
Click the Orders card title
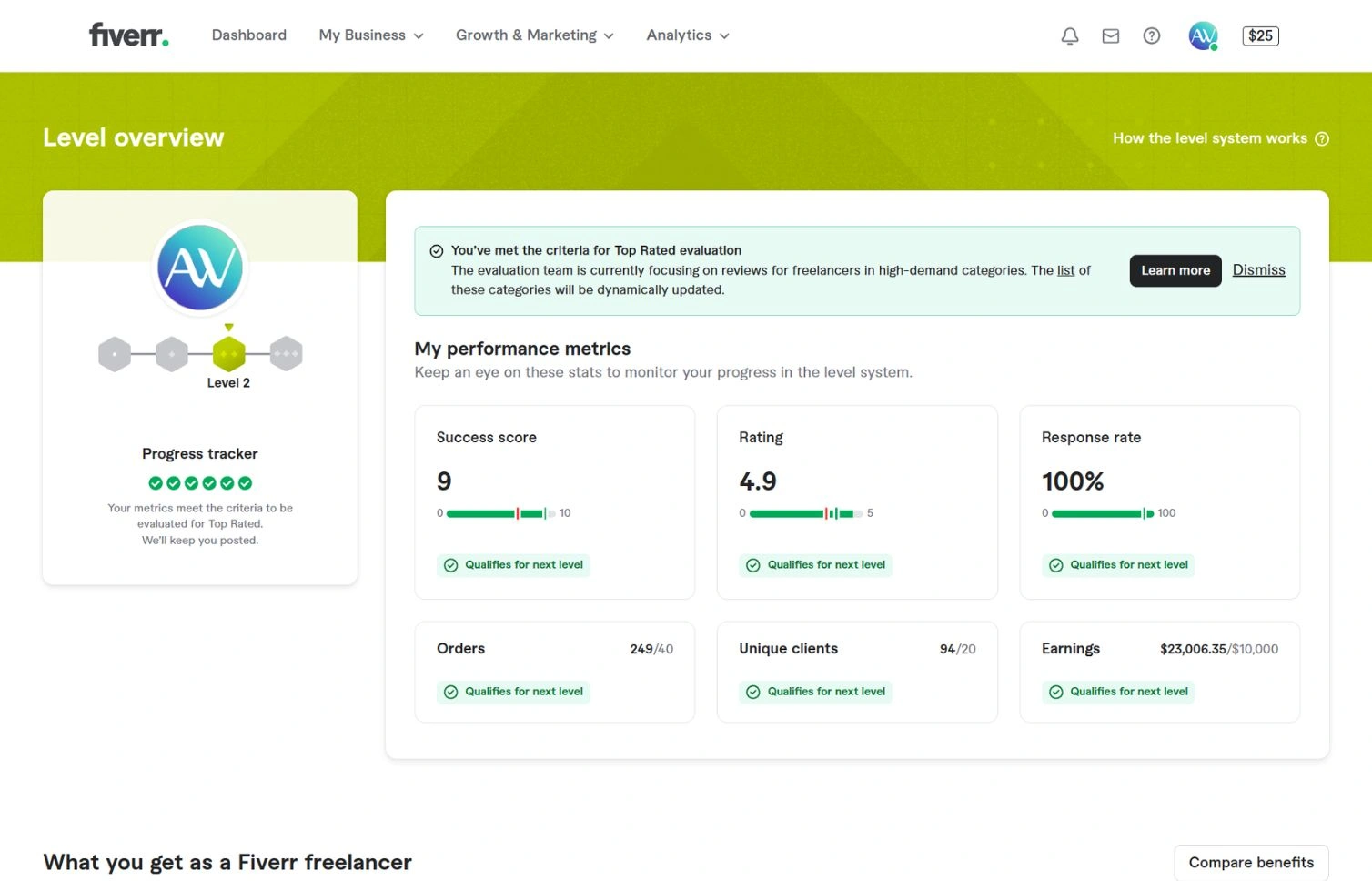click(x=460, y=649)
